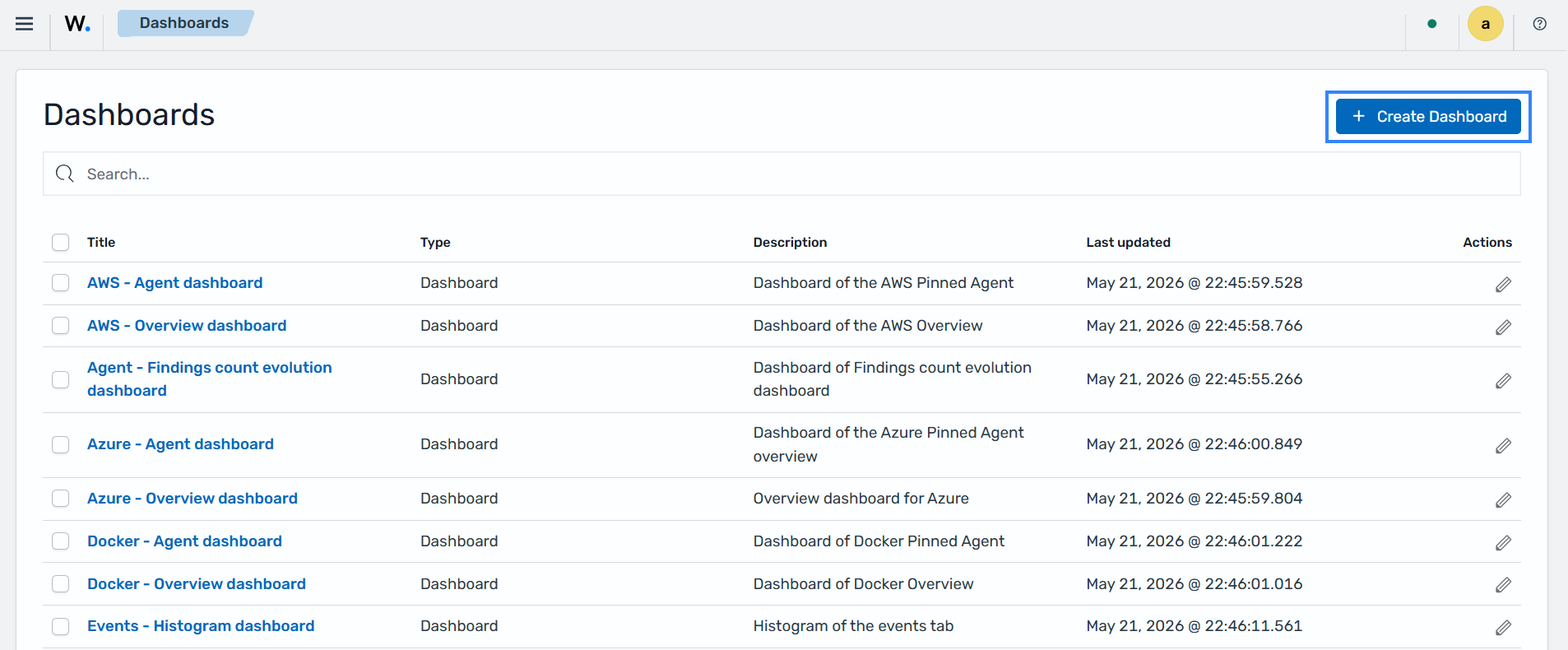Click 'Dashboard of Docker Overview' description
The image size is (1568, 650).
tap(863, 584)
